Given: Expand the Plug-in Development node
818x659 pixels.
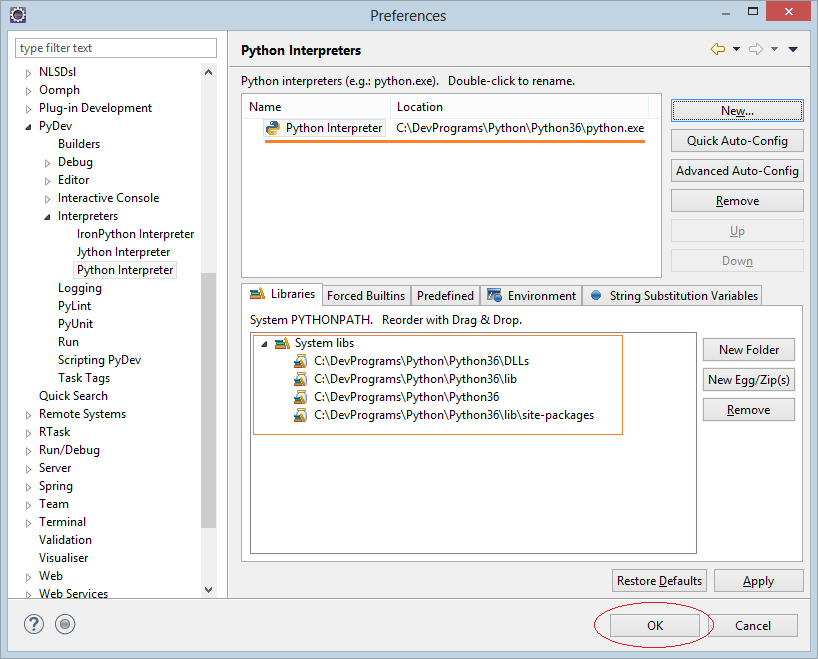Looking at the screenshot, I should coord(28,109).
